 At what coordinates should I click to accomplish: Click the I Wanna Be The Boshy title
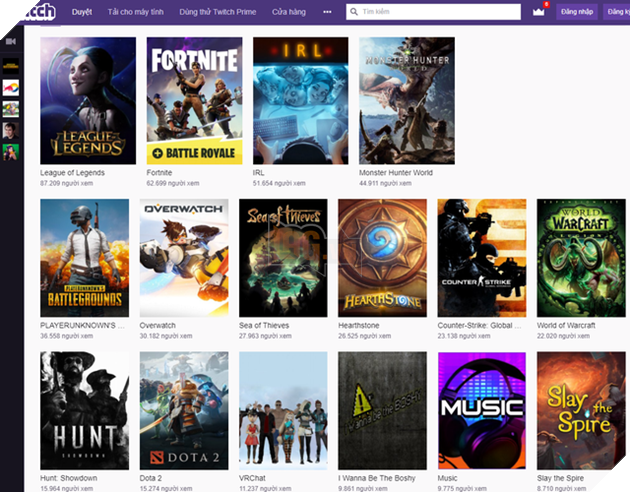377,478
